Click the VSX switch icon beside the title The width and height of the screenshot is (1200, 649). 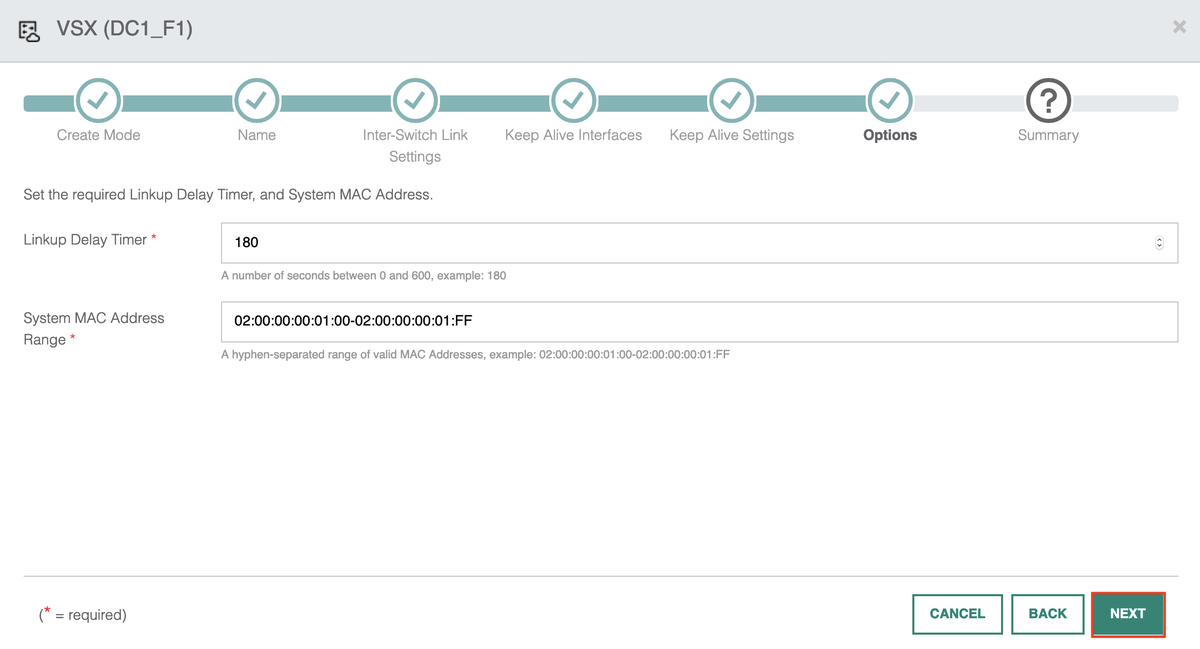(x=29, y=31)
